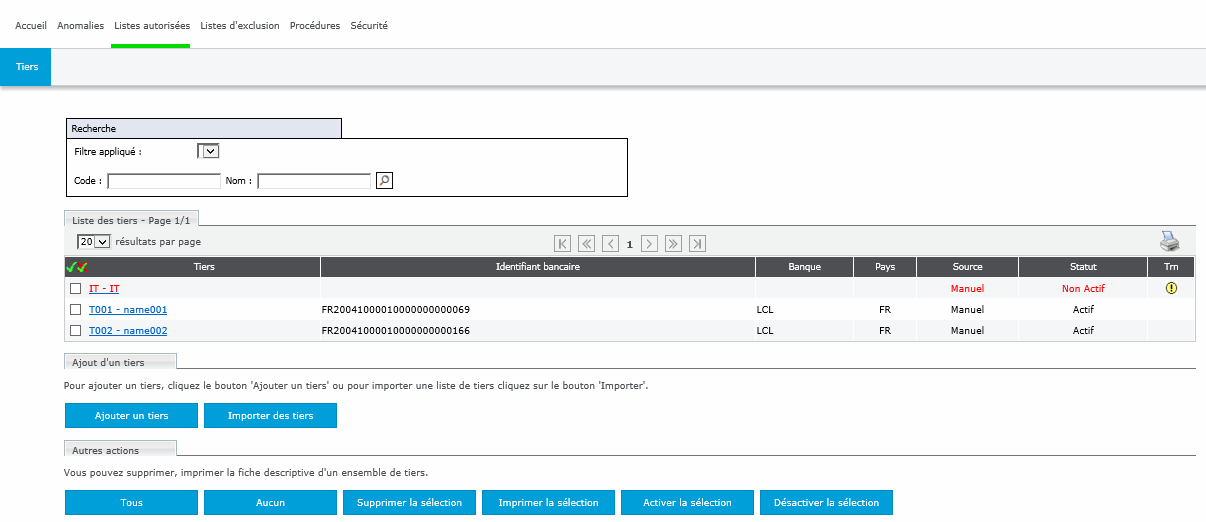Jump forward several pages with double-right arrow
The width and height of the screenshot is (1206, 522).
[673, 243]
